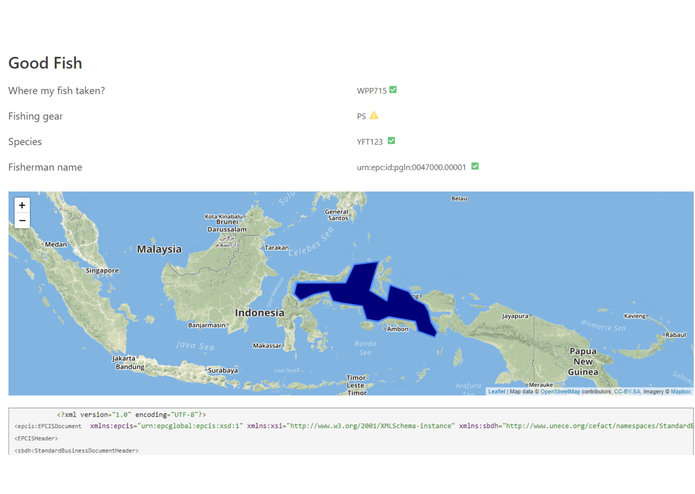
Task: Click yellow warning icon beside PS
Action: pos(374,115)
